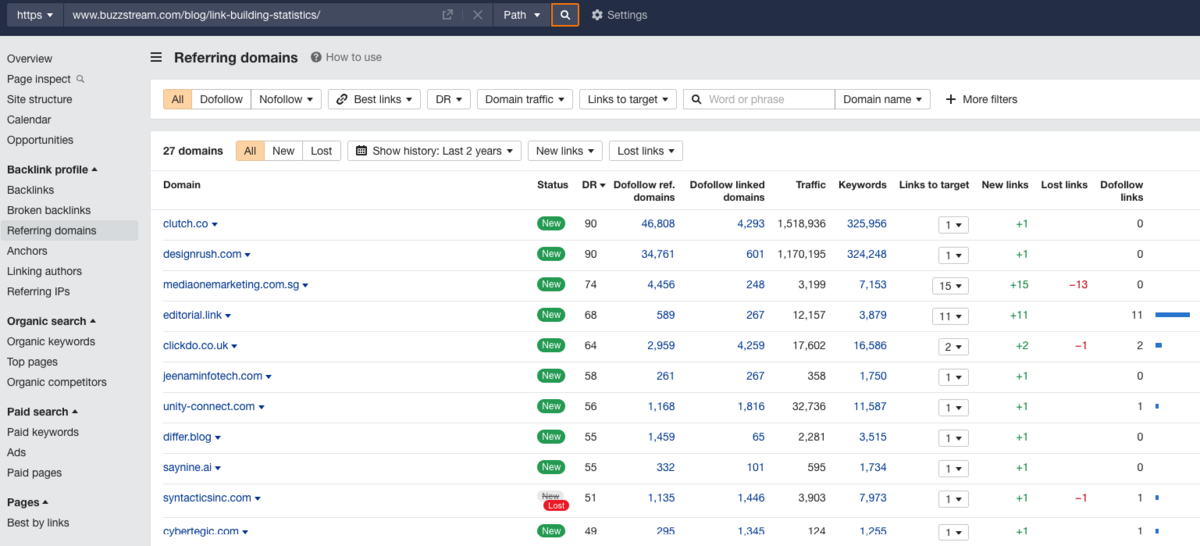This screenshot has width=1200, height=546.
Task: Click the Page inspect magnifier icon
Action: tap(81, 79)
